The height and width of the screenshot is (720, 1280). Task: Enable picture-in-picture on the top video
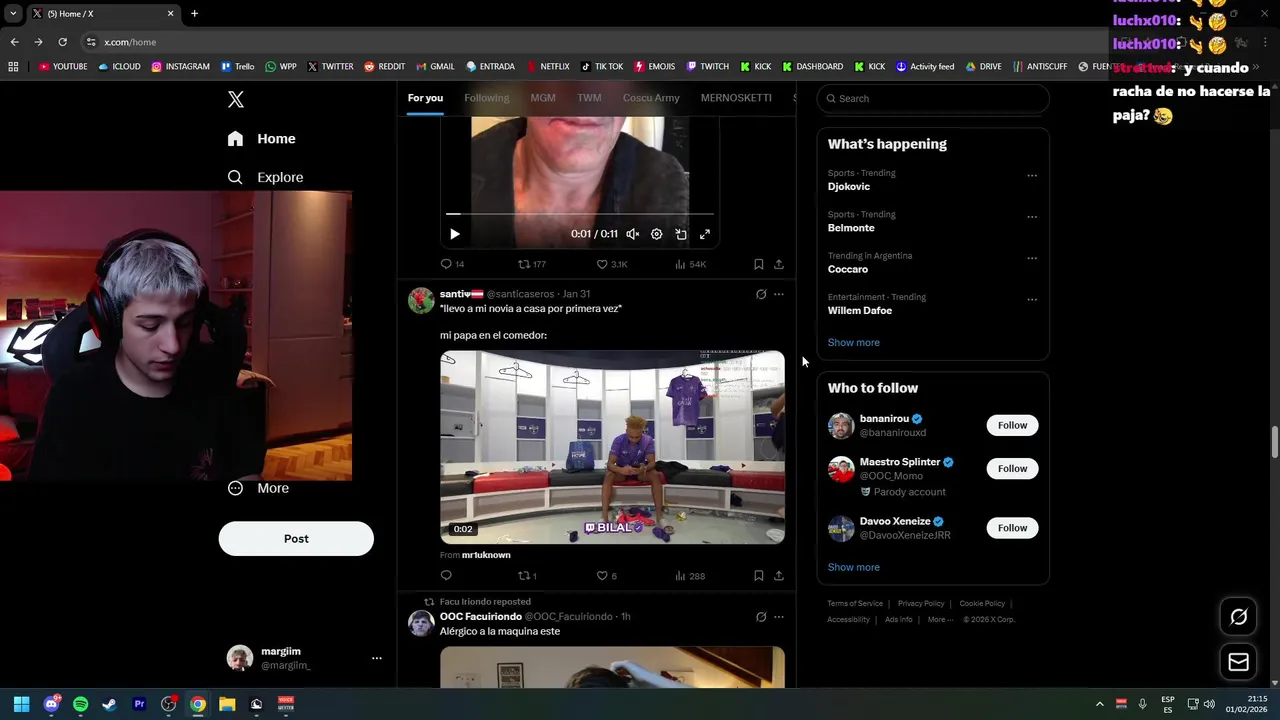click(x=681, y=234)
